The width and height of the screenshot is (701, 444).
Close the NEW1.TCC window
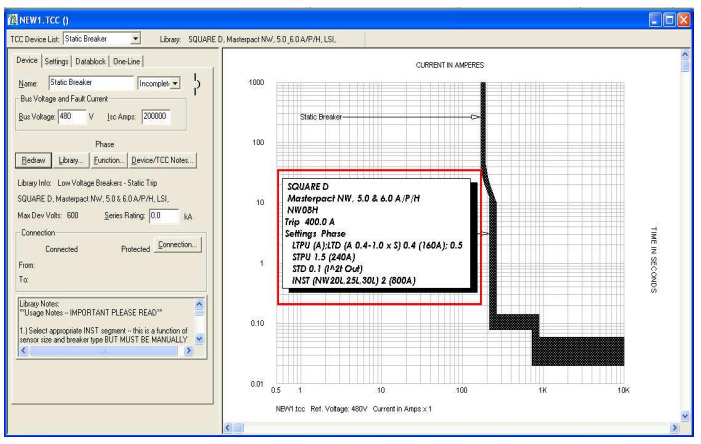(x=684, y=20)
